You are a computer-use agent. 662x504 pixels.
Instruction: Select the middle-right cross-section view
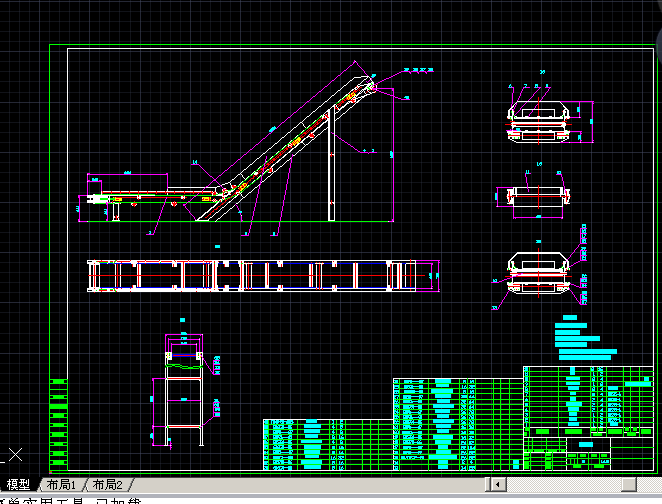pos(534,197)
